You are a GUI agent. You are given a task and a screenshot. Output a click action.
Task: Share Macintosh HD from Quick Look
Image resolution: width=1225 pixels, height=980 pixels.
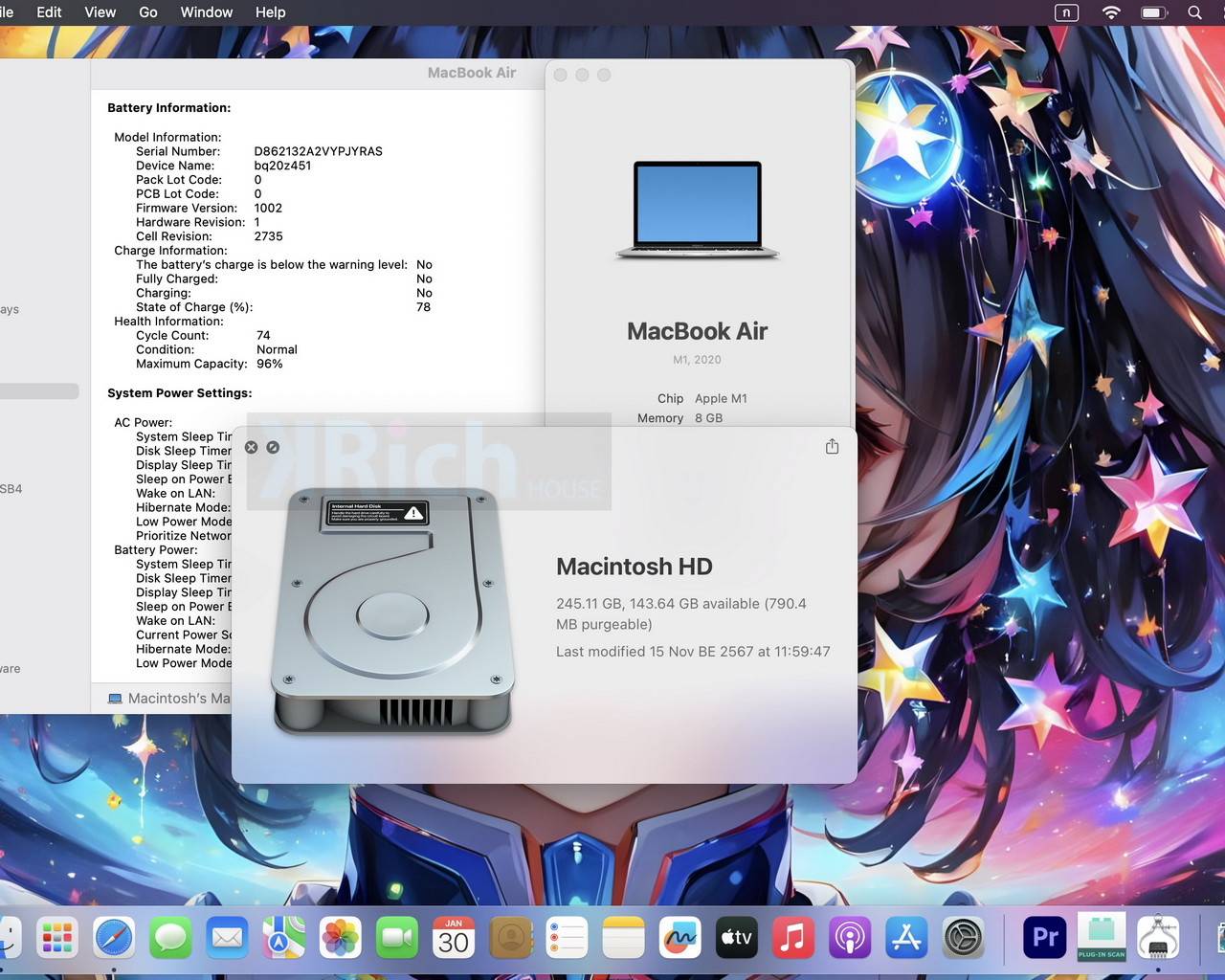pos(832,446)
